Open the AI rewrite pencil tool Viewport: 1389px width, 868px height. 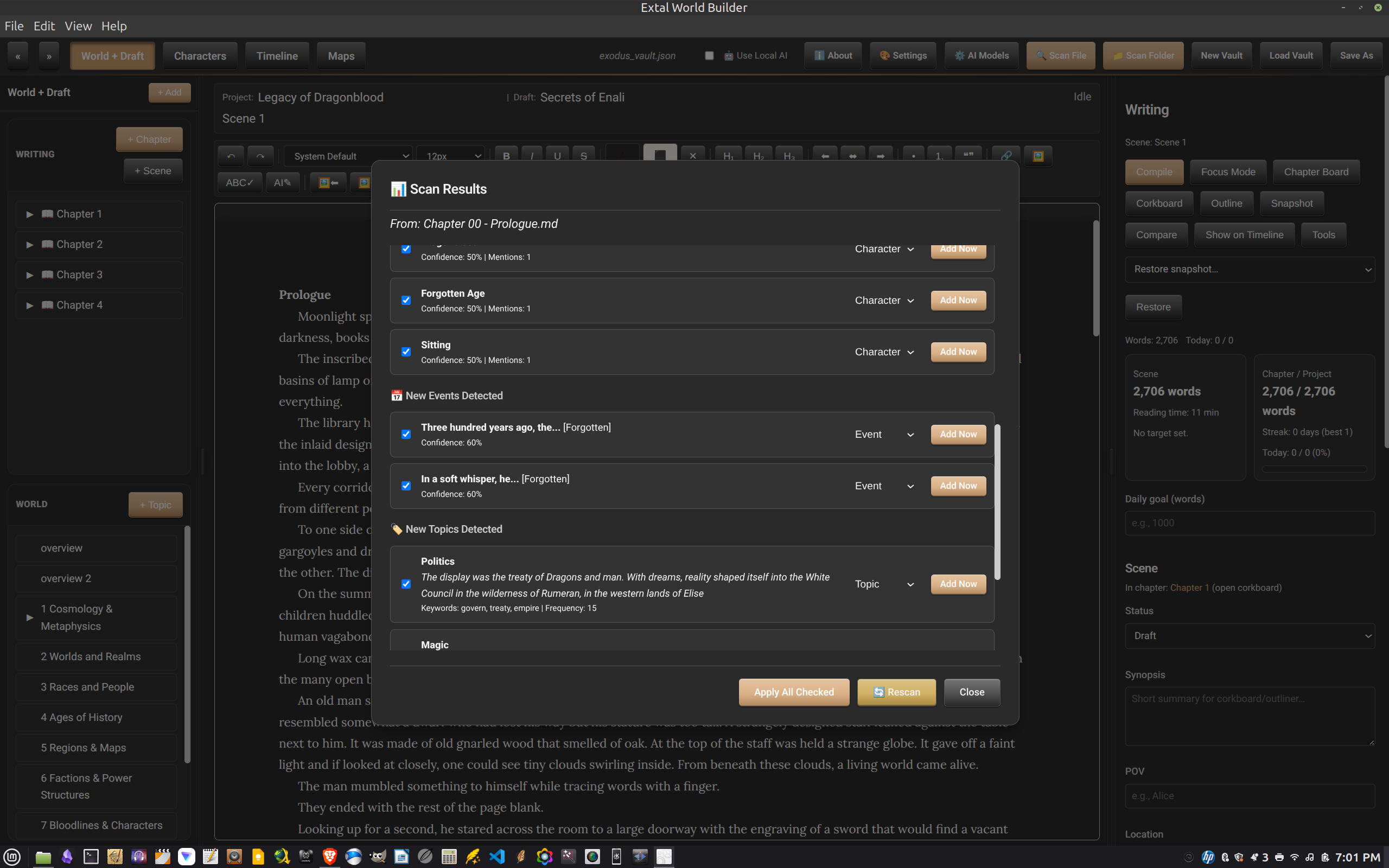click(282, 183)
